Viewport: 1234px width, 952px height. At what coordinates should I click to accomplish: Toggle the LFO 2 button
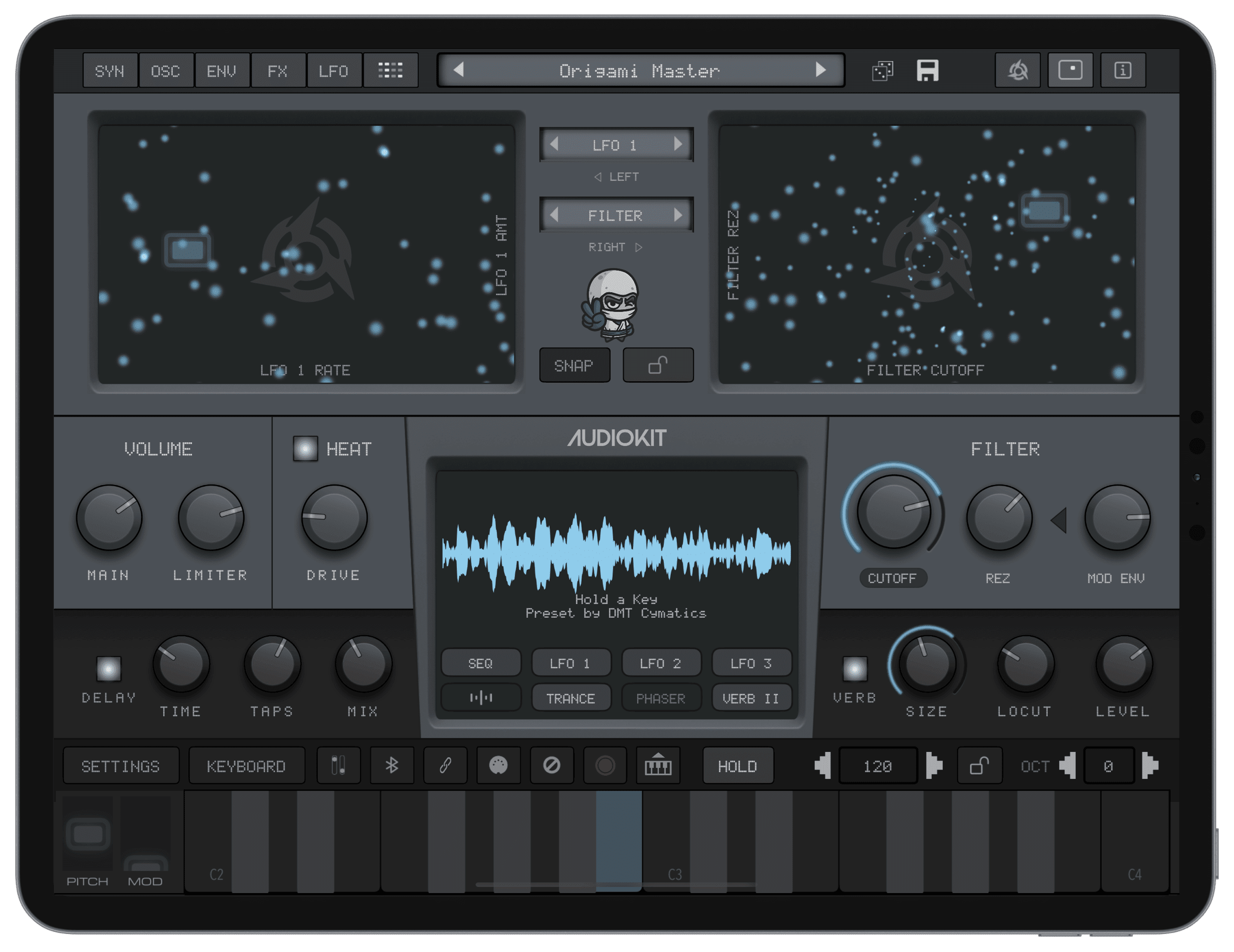coord(661,663)
